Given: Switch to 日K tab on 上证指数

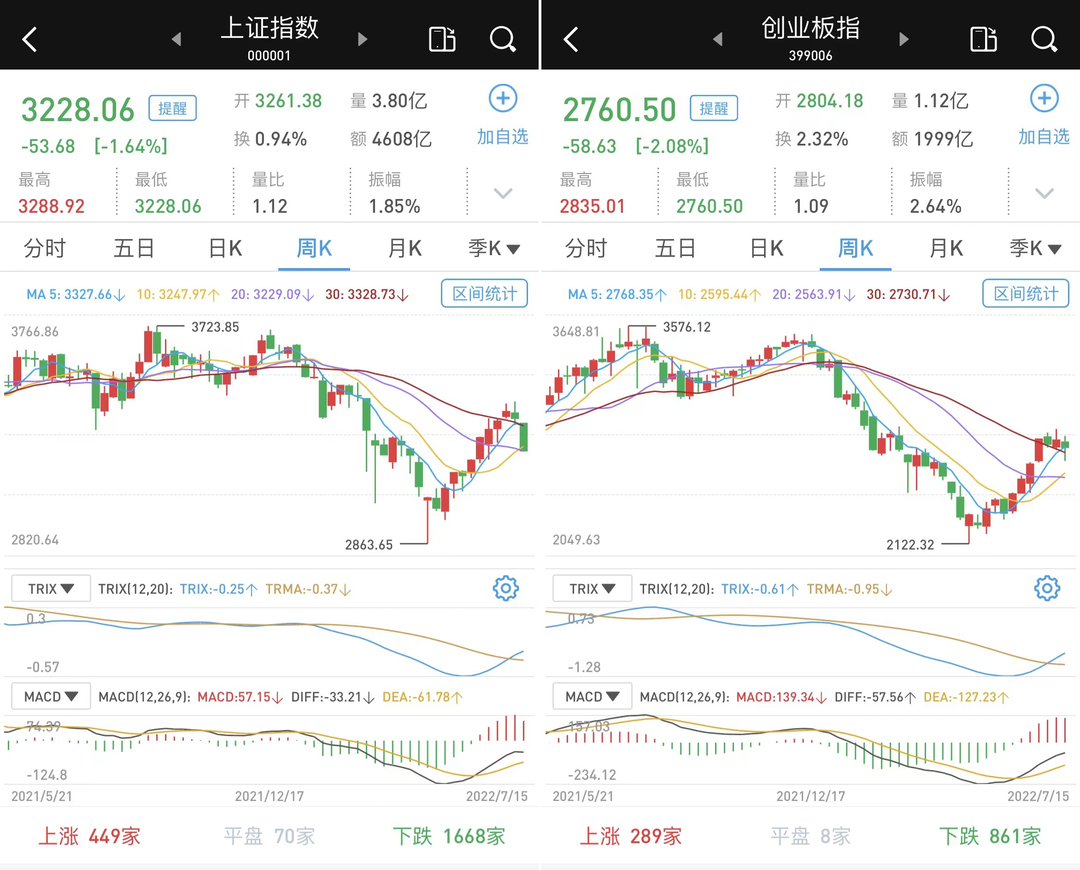Looking at the screenshot, I should click(x=225, y=248).
